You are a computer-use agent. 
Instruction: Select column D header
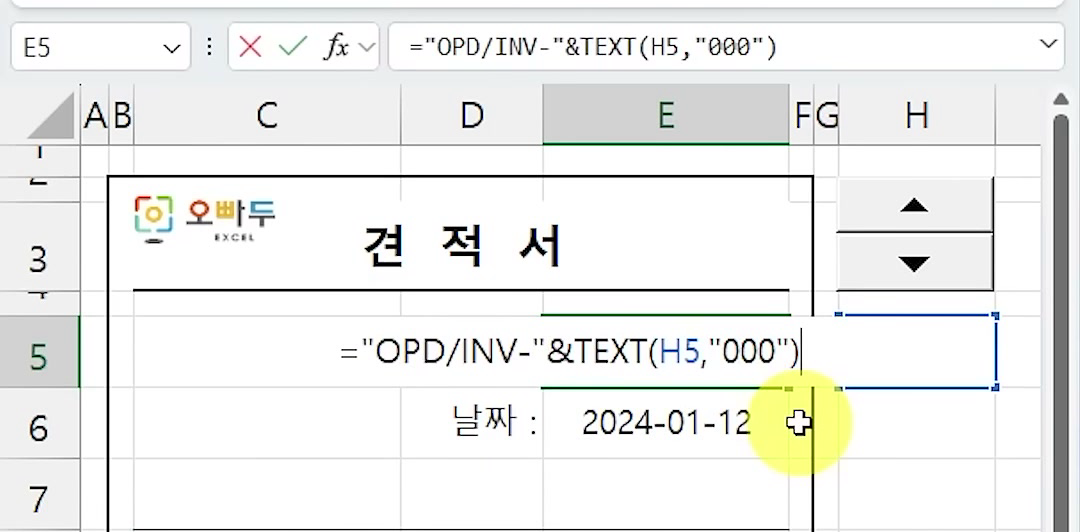point(471,115)
